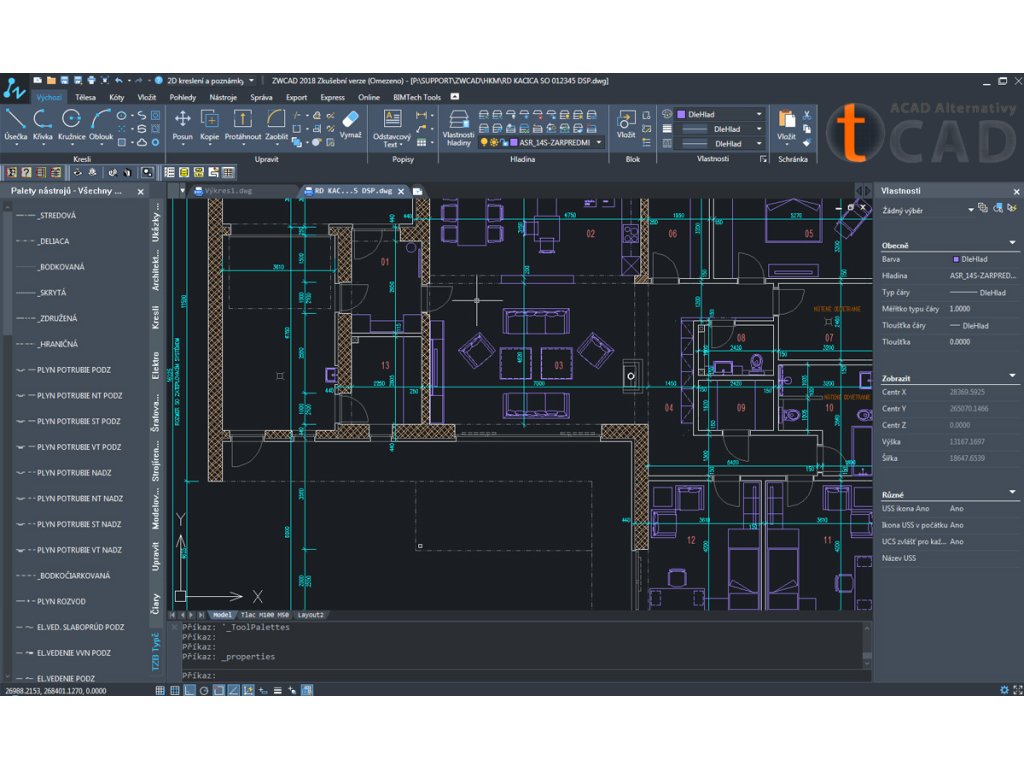
Task: Toggle polar tracking in status bar
Action: [x=204, y=690]
